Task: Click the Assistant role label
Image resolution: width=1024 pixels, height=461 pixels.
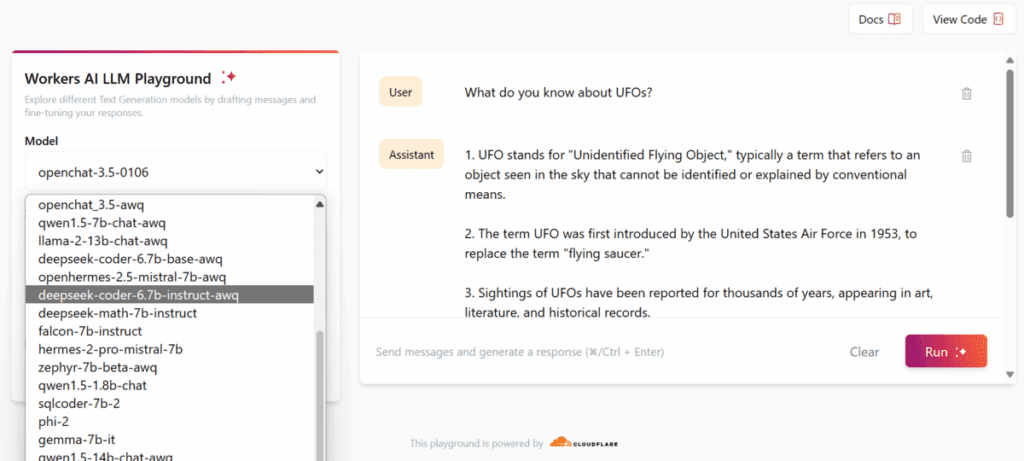Action: (x=411, y=155)
